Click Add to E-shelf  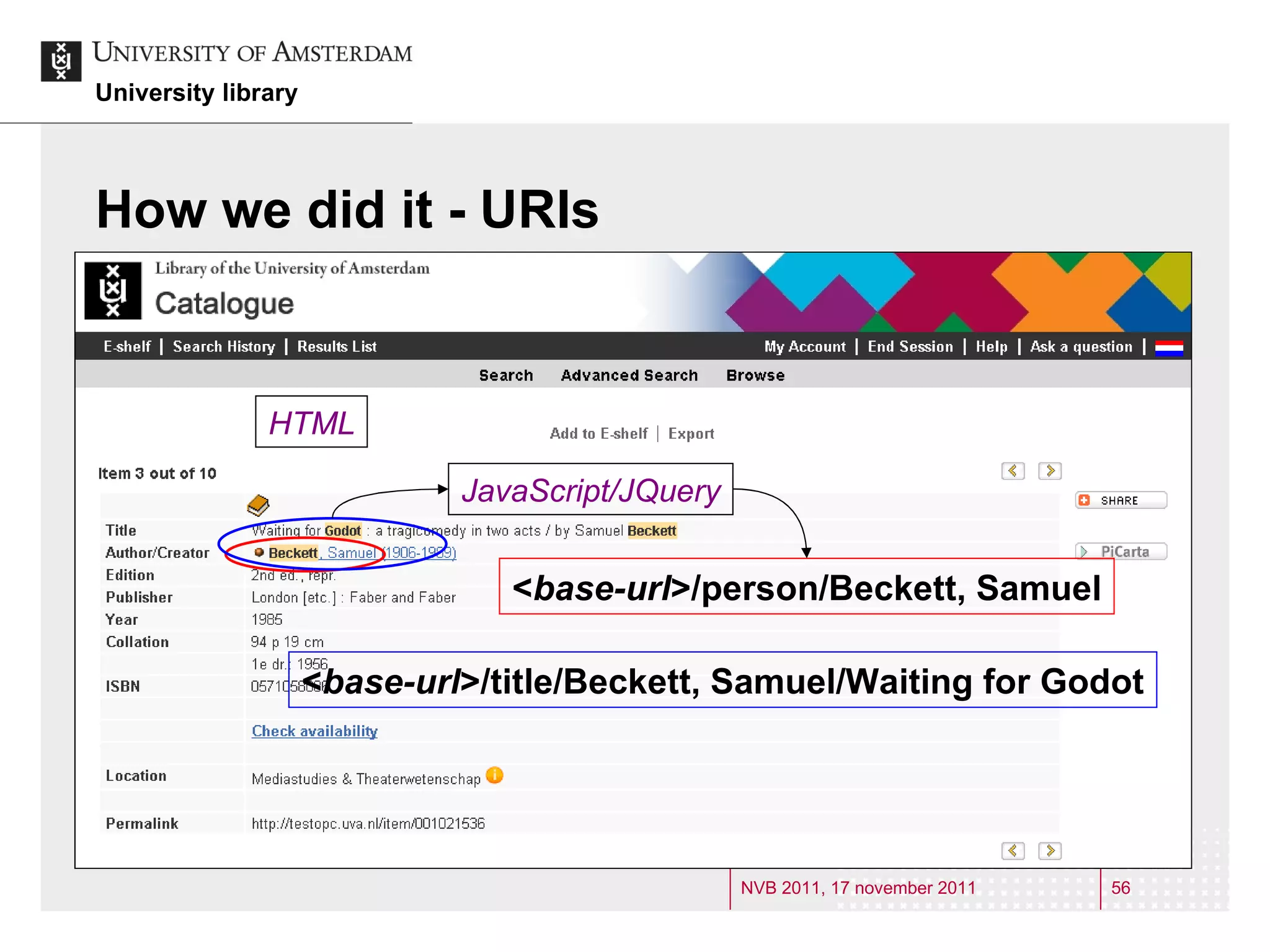point(598,434)
